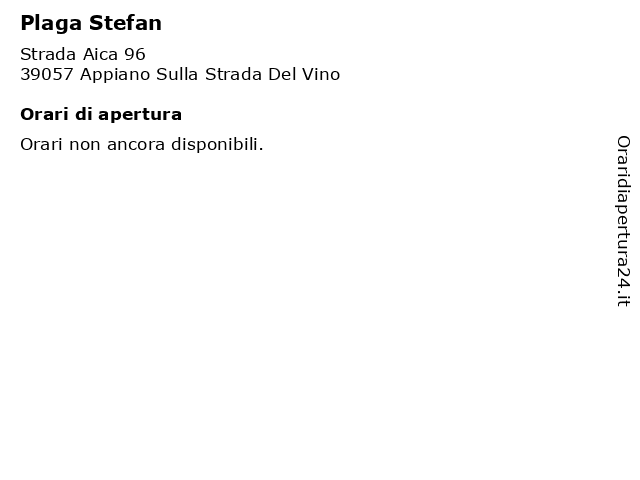Image resolution: width=640 pixels, height=480 pixels.
Task: Click the bold word di in heading
Action: click(x=84, y=114)
